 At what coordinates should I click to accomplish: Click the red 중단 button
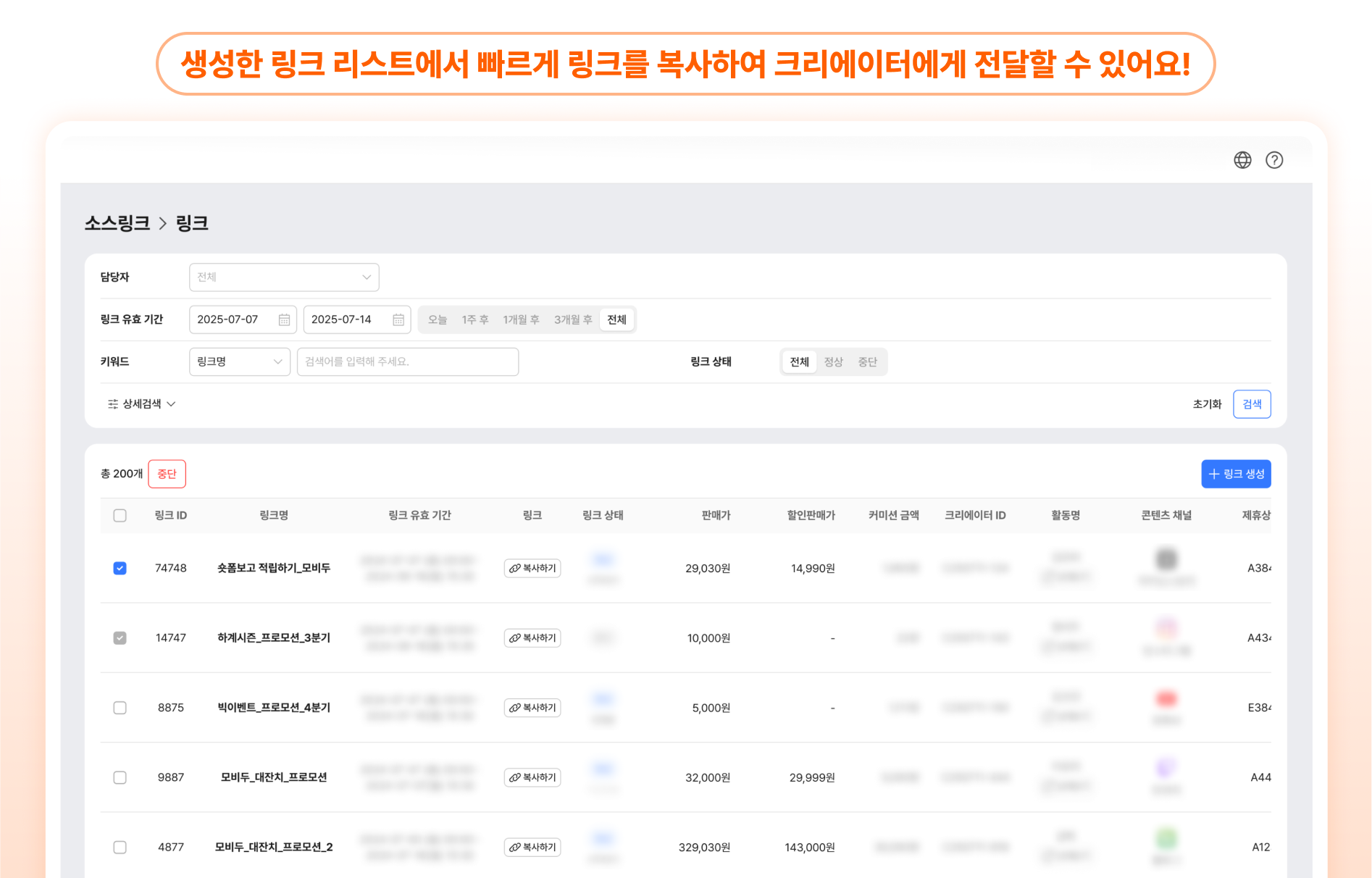[x=167, y=474]
